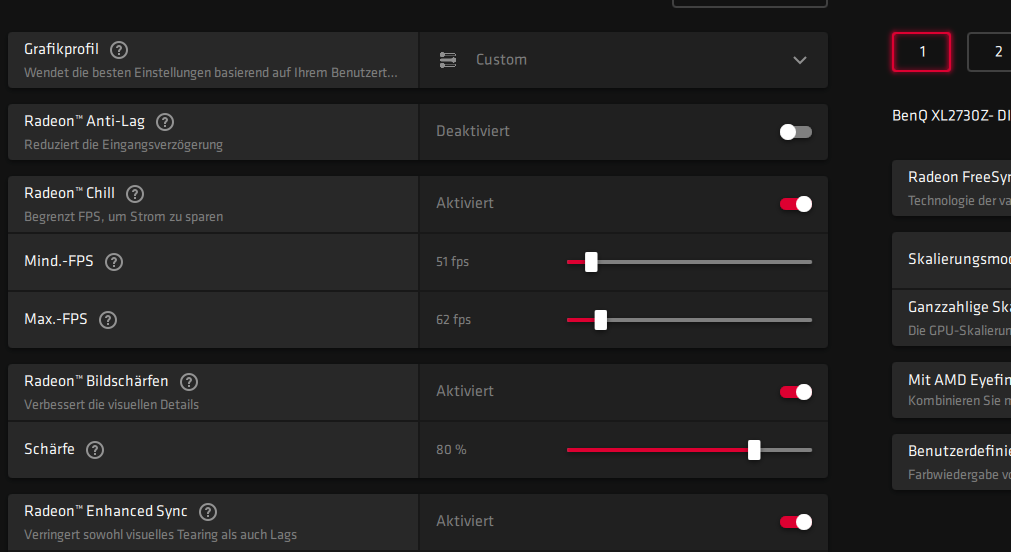This screenshot has height=552, width=1011.
Task: Select display tab 1
Action: click(x=922, y=52)
